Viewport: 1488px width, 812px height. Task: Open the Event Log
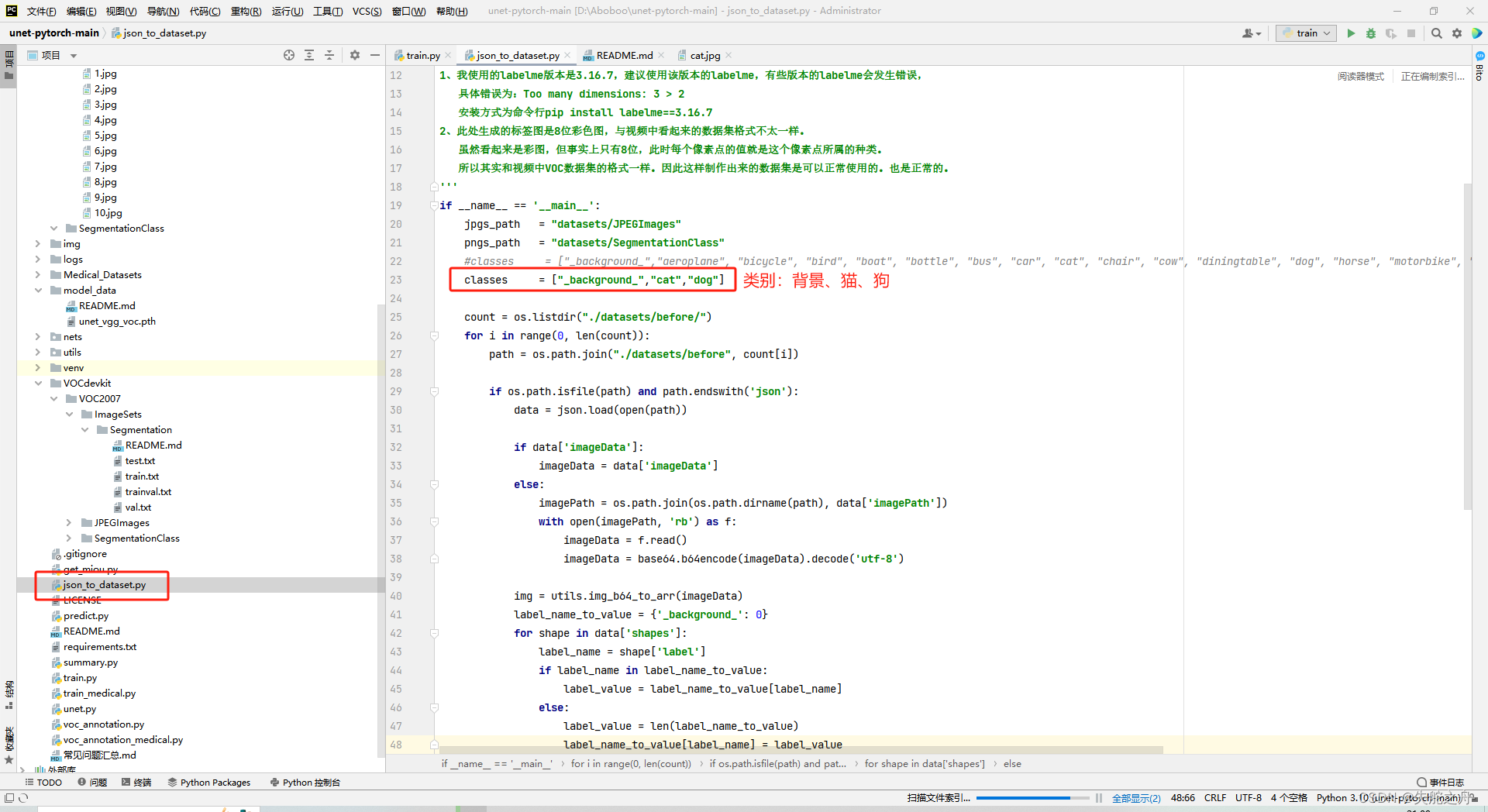(1441, 783)
